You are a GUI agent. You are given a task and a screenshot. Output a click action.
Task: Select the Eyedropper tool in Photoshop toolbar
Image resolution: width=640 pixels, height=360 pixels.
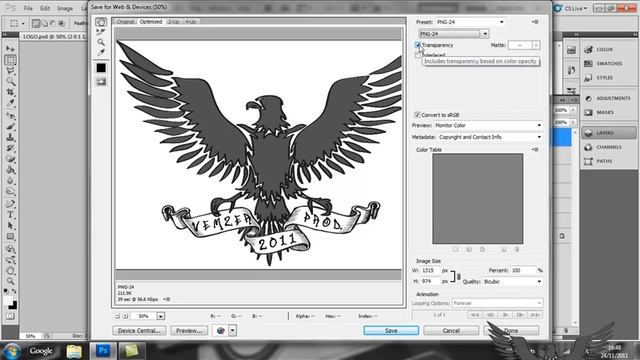(x=10, y=103)
